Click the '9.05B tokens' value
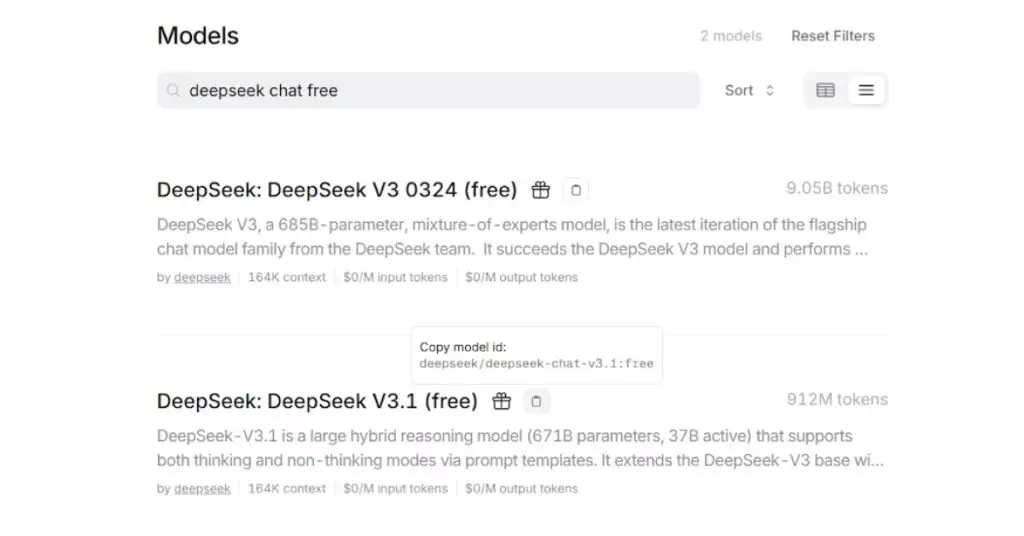Viewport: 1024px width, 536px height. coord(837,188)
